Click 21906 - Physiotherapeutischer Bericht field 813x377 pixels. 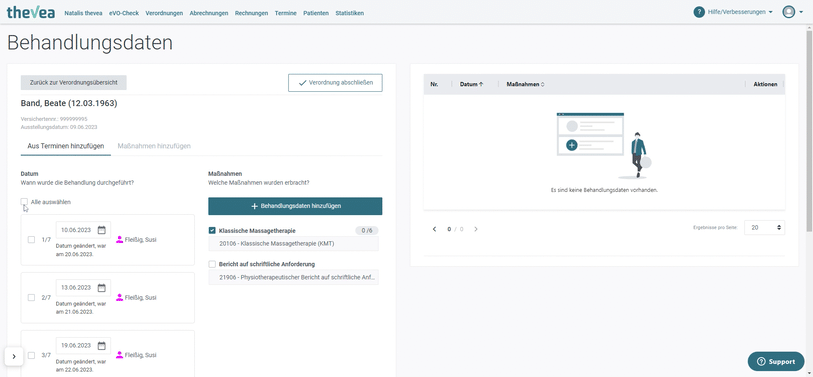293,277
